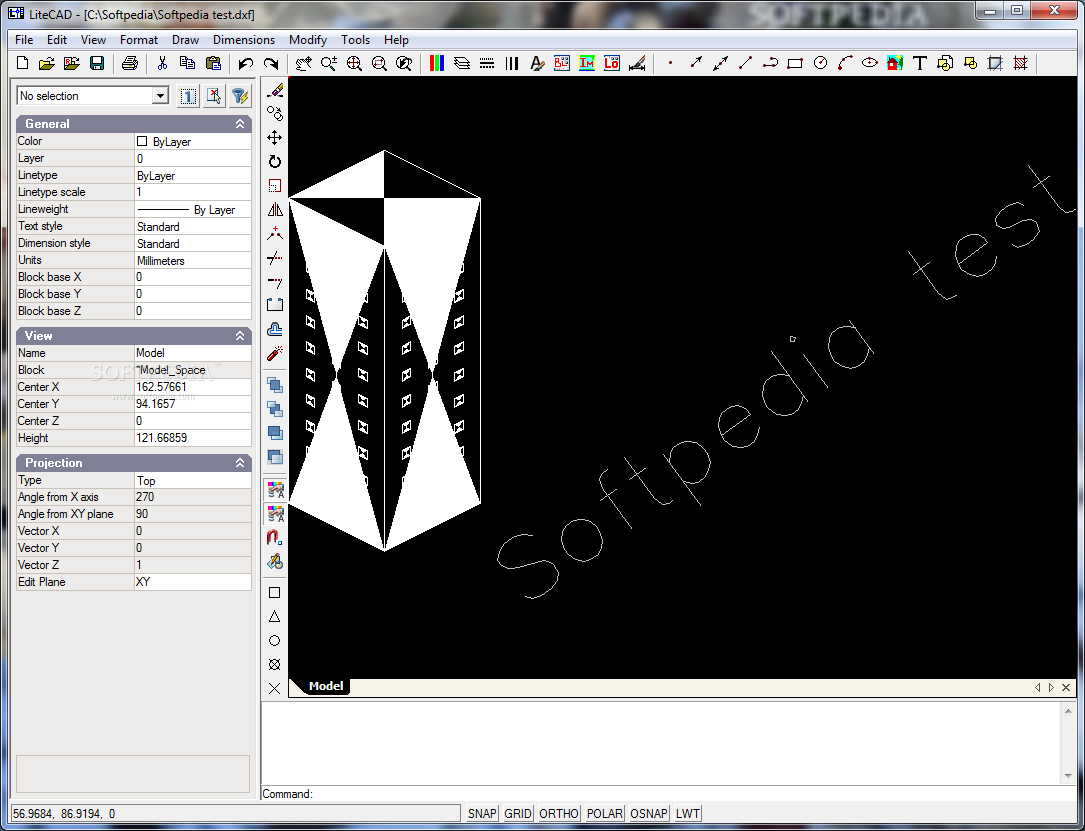This screenshot has height=831, width=1085.
Task: Select the Zoom extents magnifier icon
Action: coord(354,64)
